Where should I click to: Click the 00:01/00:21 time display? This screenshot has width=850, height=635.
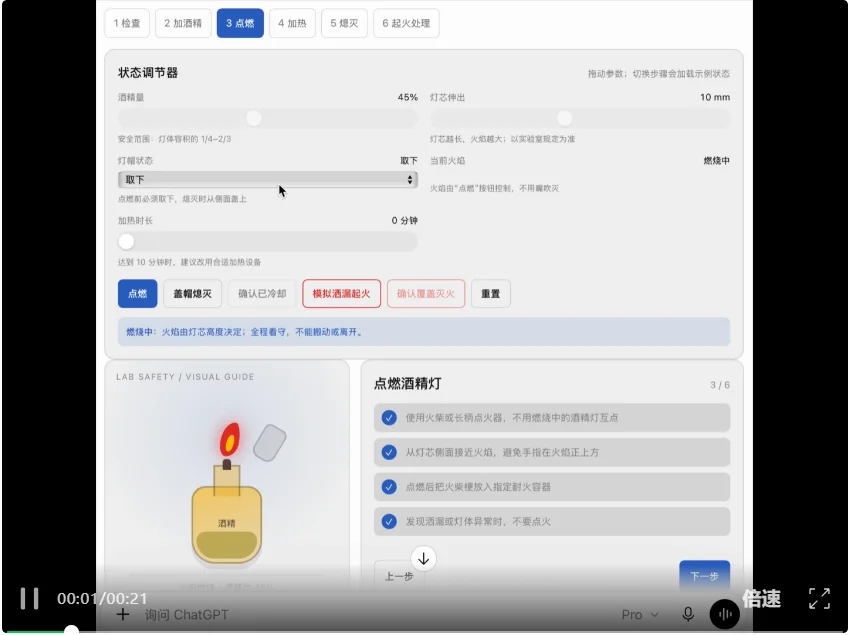pos(102,599)
